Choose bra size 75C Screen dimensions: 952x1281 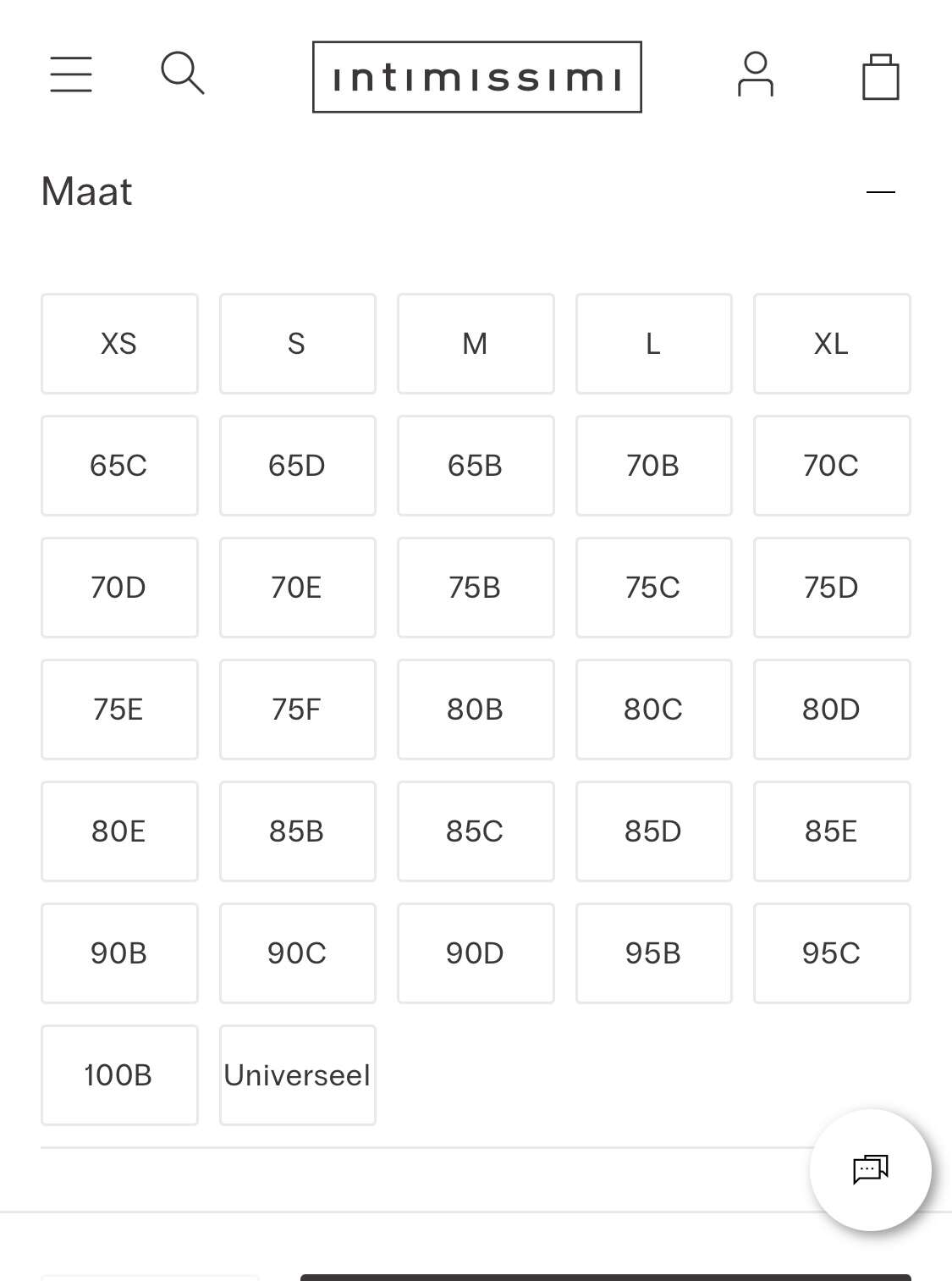(x=653, y=588)
